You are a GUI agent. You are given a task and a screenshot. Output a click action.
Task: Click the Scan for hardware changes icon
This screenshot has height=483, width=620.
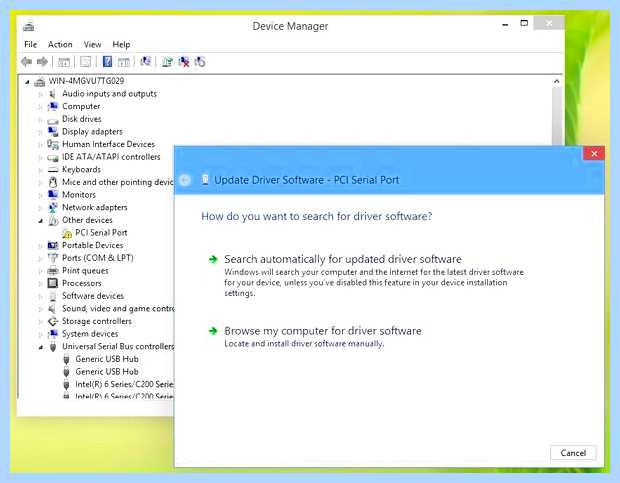(x=145, y=61)
